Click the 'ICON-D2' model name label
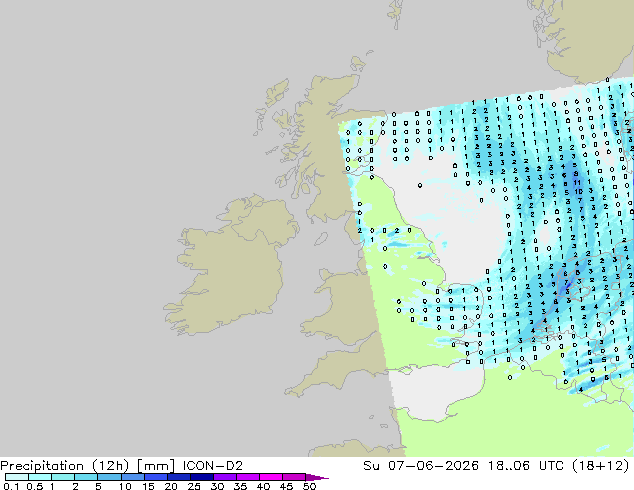The image size is (634, 490). tap(213, 466)
